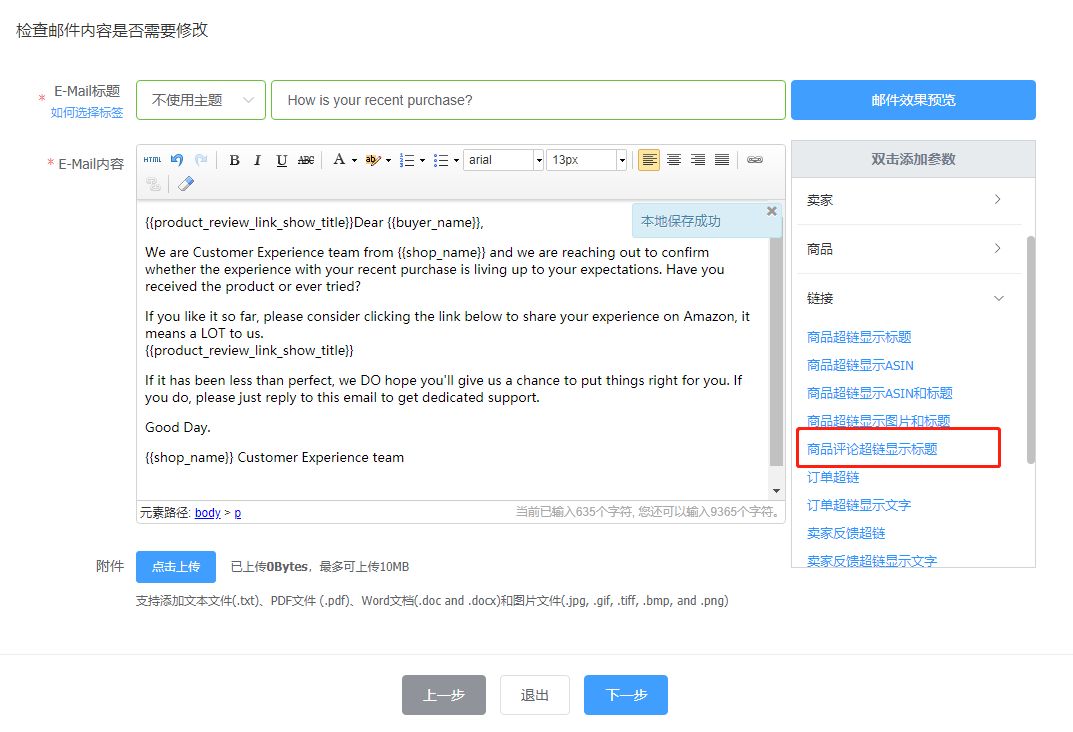1073x732 pixels.
Task: Toggle bold formatting
Action: click(234, 160)
